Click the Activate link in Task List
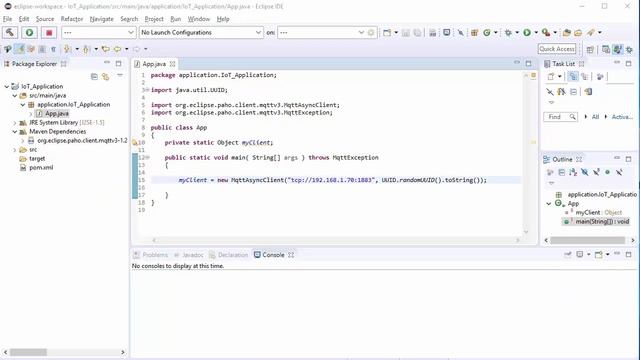640x360 pixels. (x=622, y=117)
